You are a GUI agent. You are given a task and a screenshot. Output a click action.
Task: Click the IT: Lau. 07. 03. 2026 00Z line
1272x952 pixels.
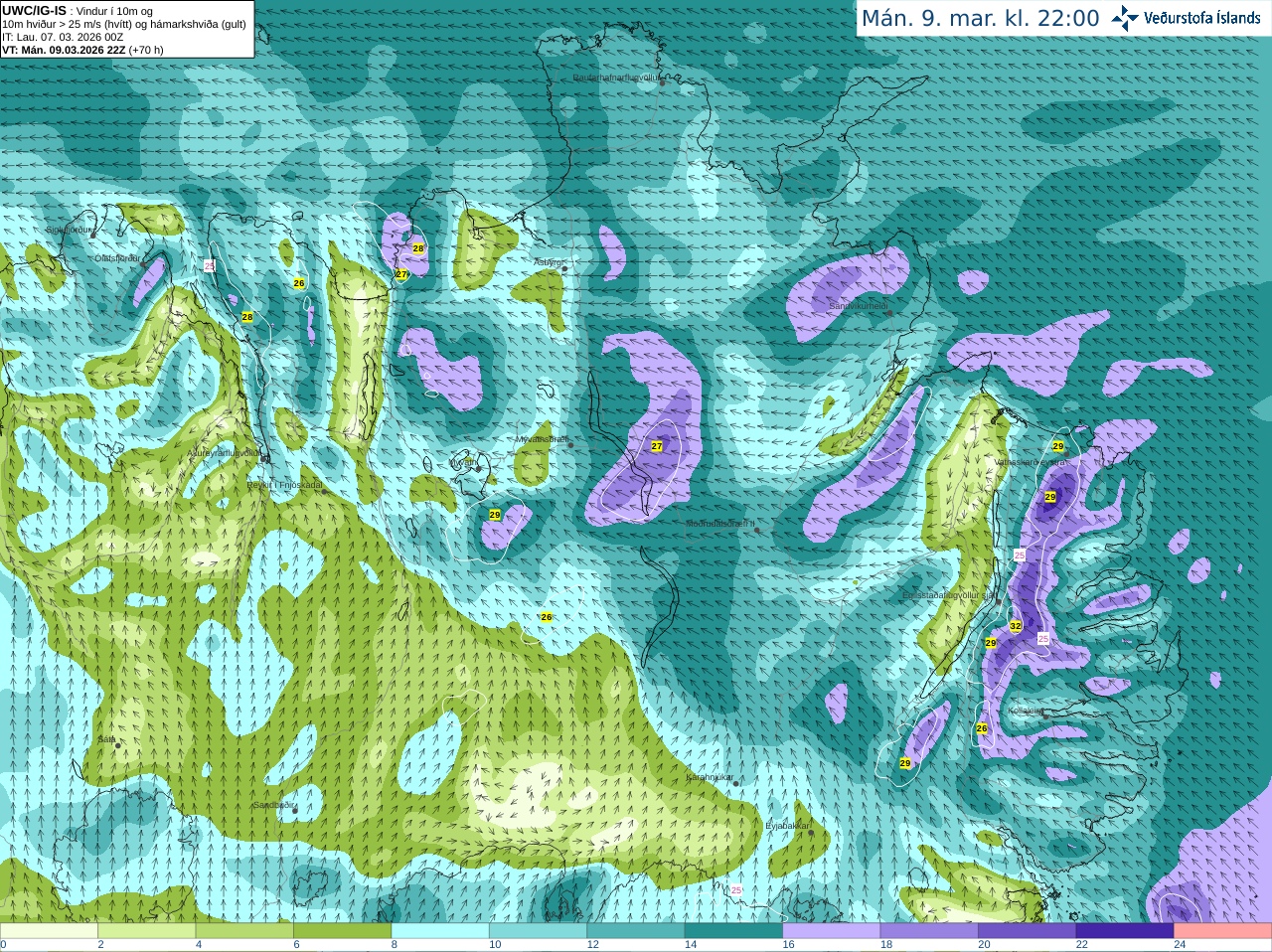click(63, 37)
